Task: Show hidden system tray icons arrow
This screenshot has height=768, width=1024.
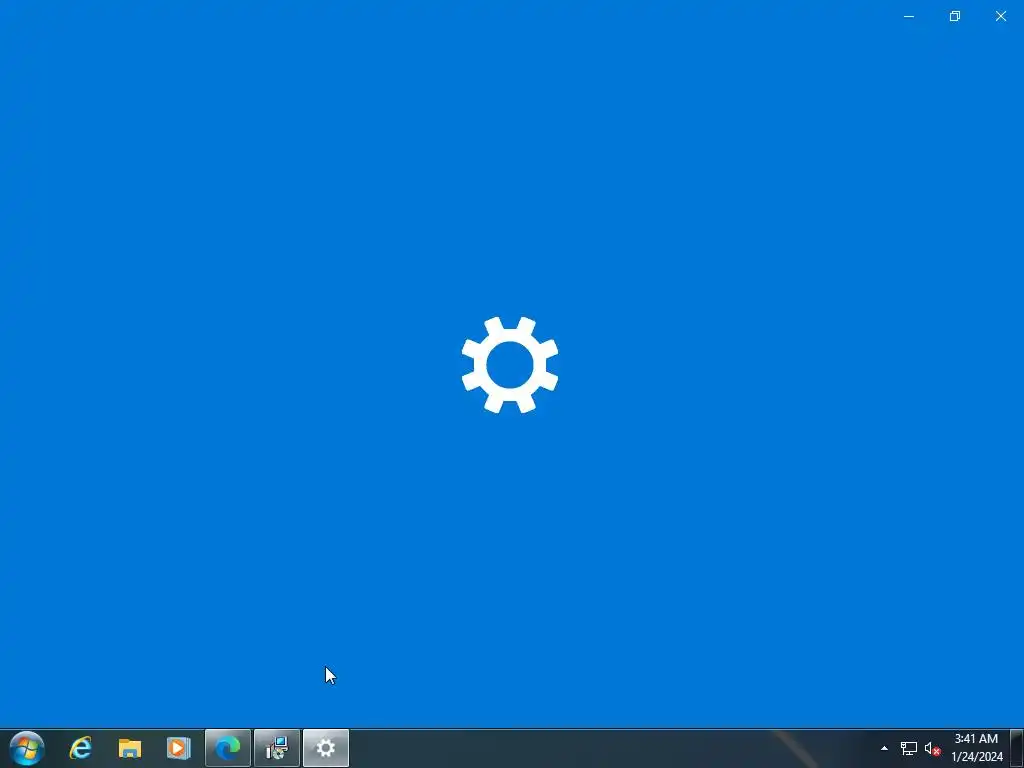Action: (x=884, y=748)
